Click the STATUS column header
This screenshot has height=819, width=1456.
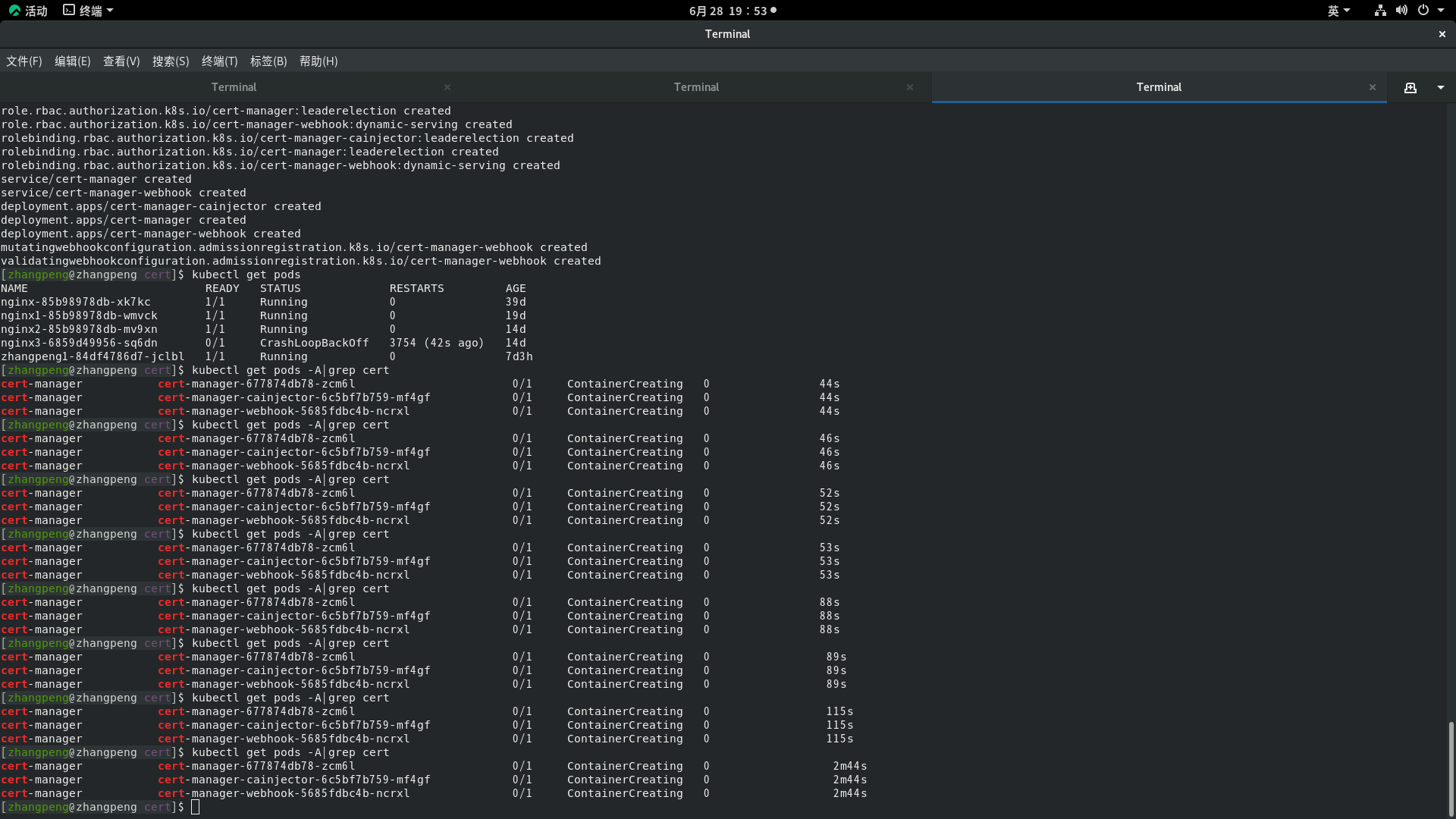[281, 288]
